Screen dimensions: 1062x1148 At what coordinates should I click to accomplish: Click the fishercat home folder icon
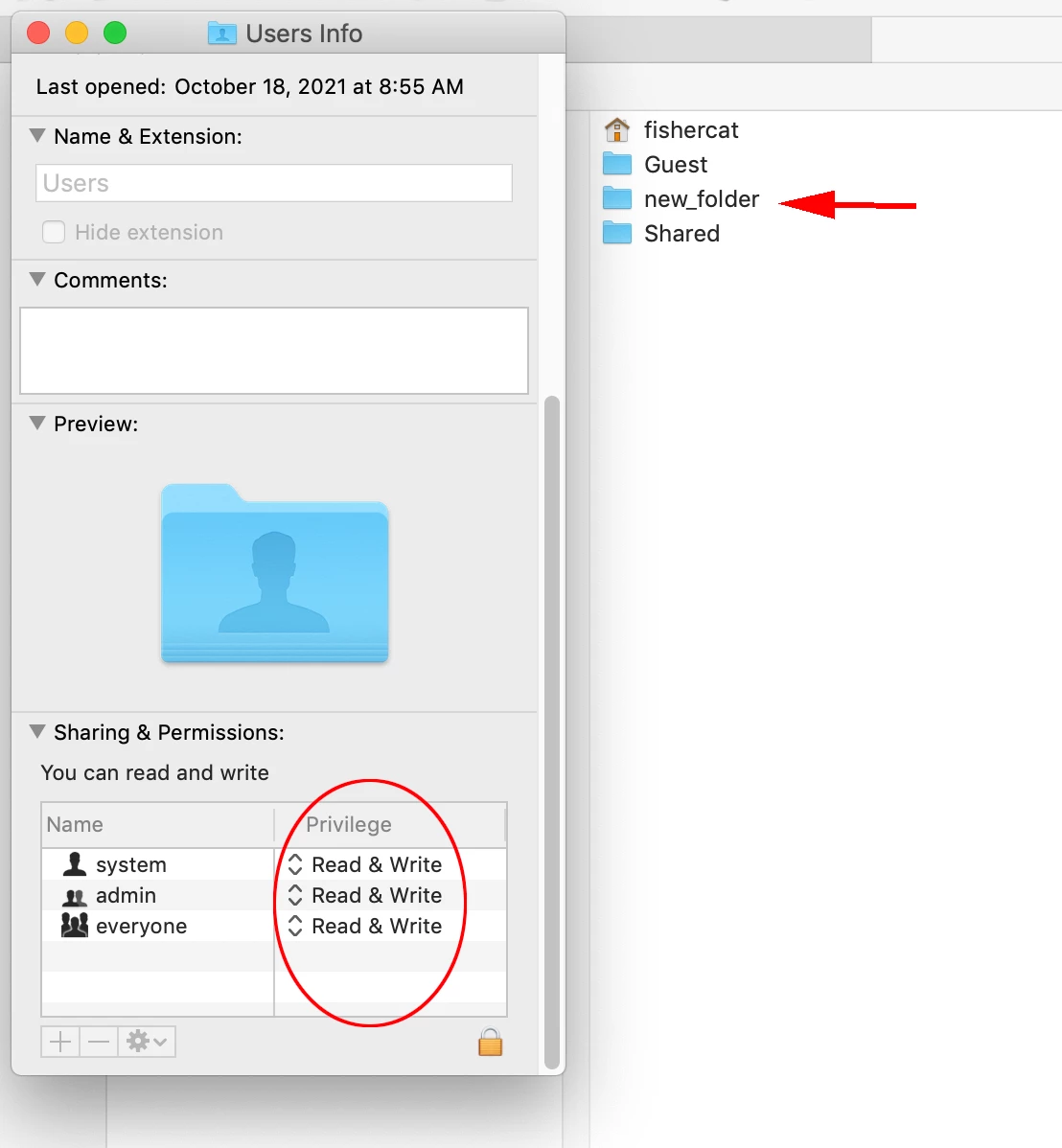616,129
